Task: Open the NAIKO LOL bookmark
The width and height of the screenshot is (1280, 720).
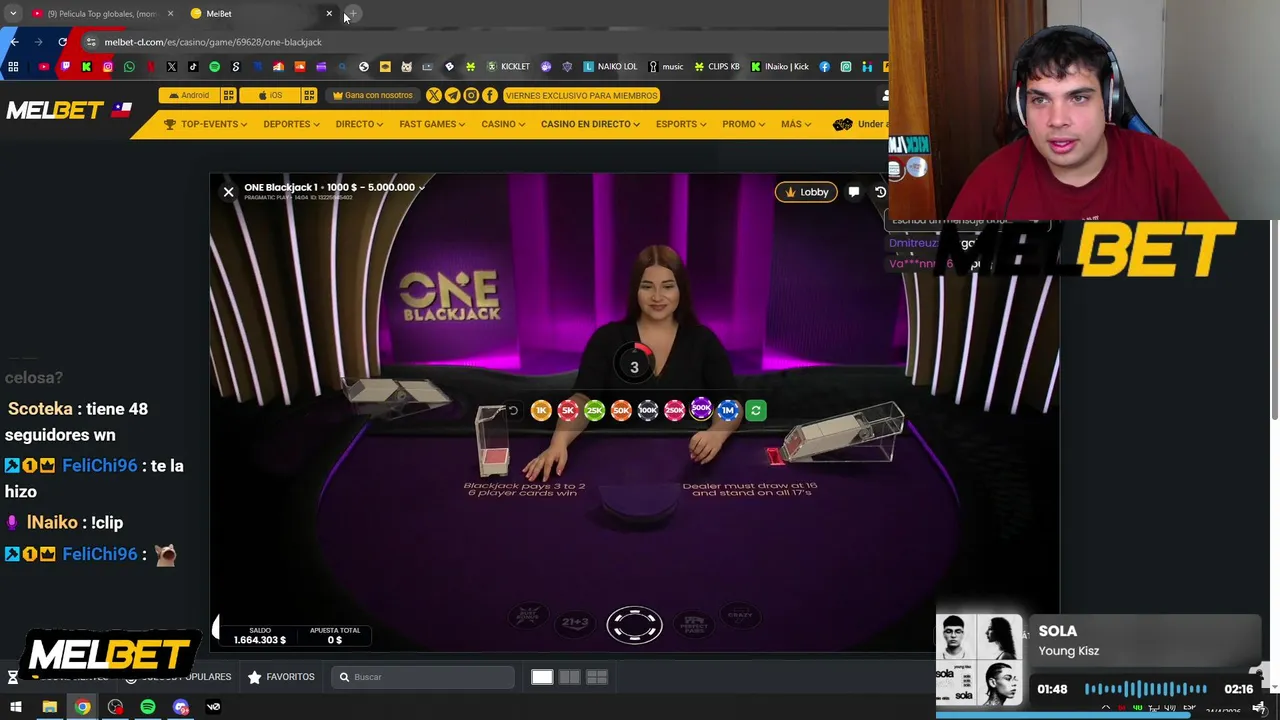Action: click(x=610, y=67)
